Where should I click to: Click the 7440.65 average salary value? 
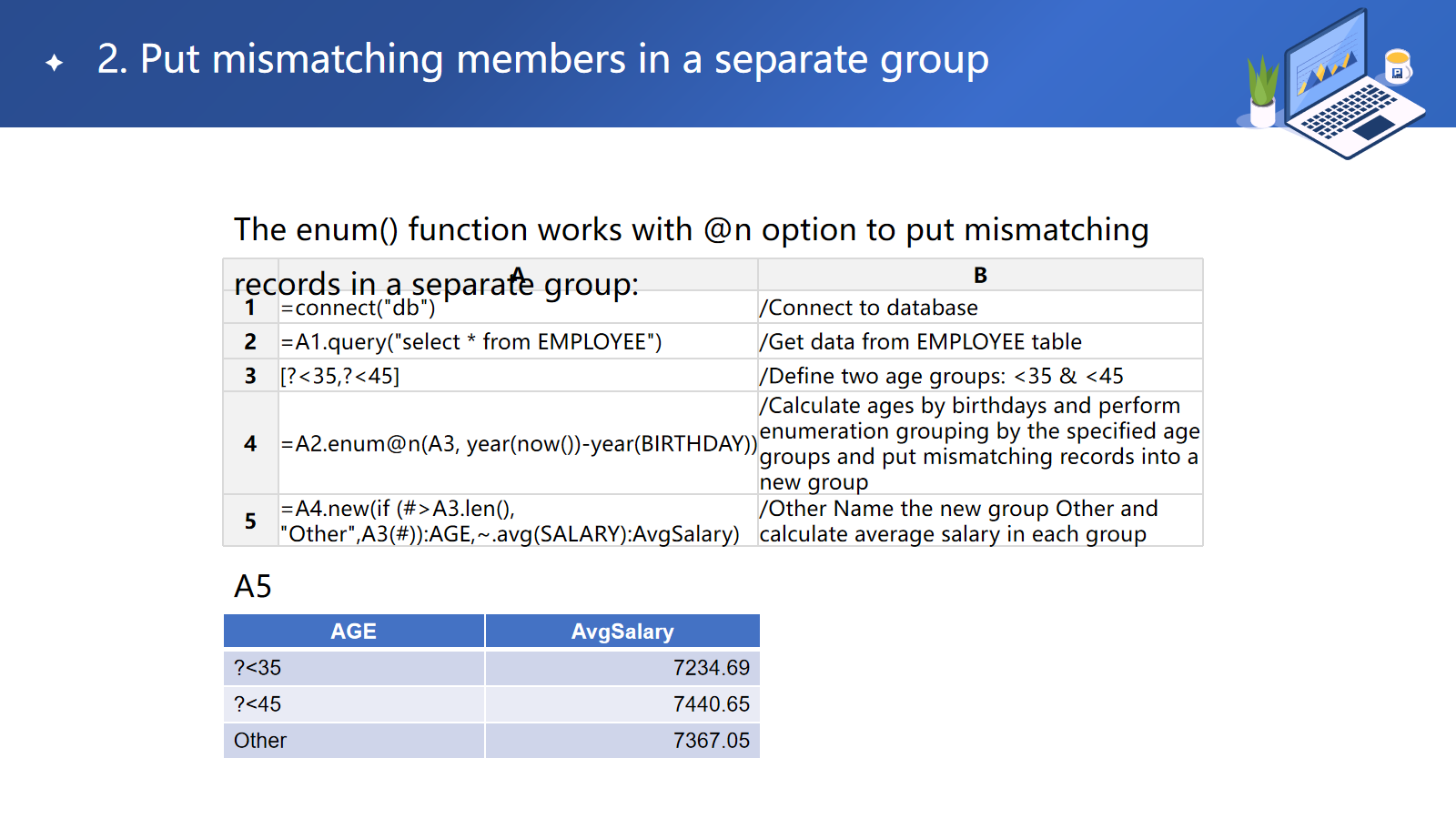tap(711, 704)
